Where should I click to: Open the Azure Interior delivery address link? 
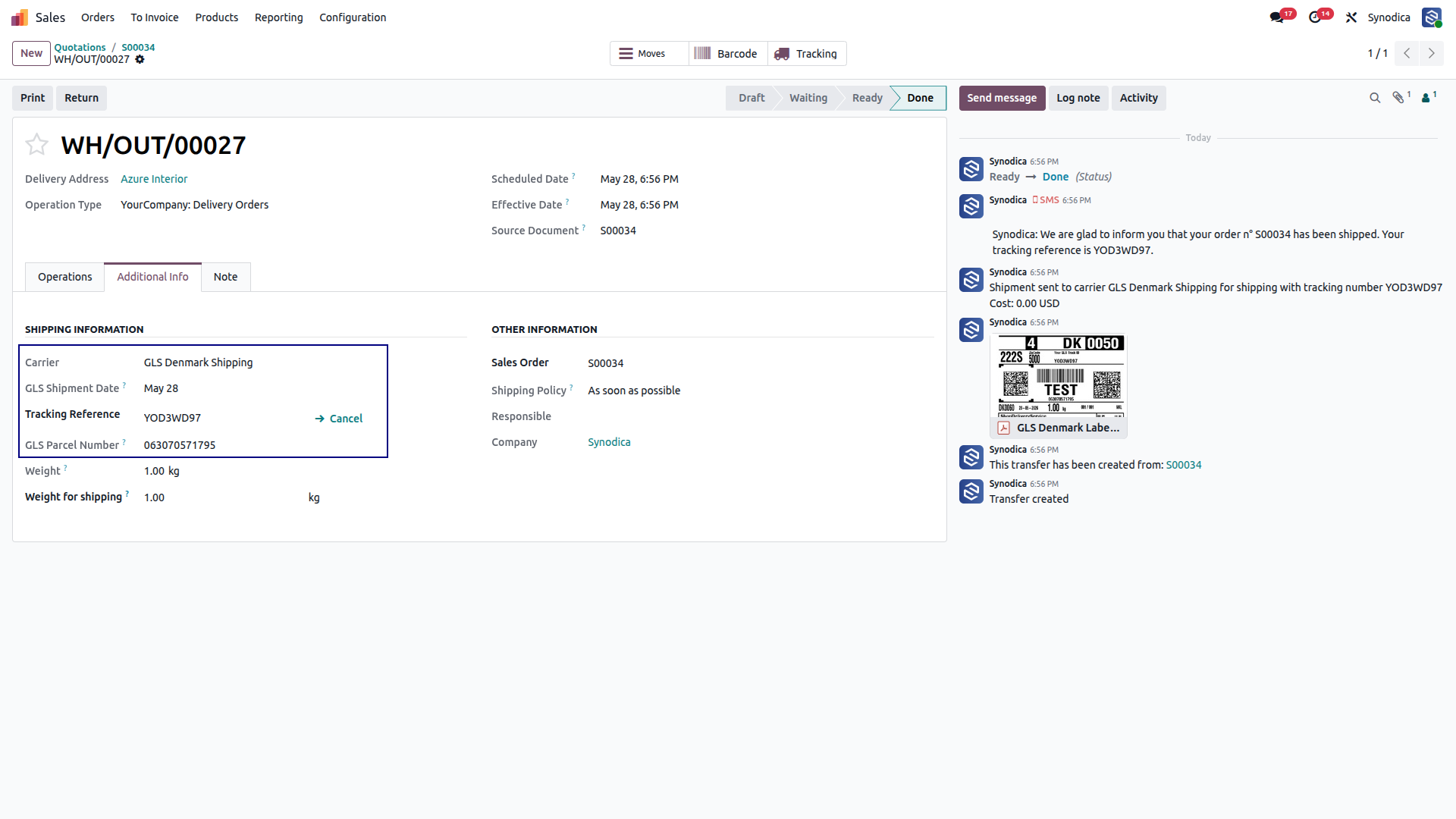154,179
